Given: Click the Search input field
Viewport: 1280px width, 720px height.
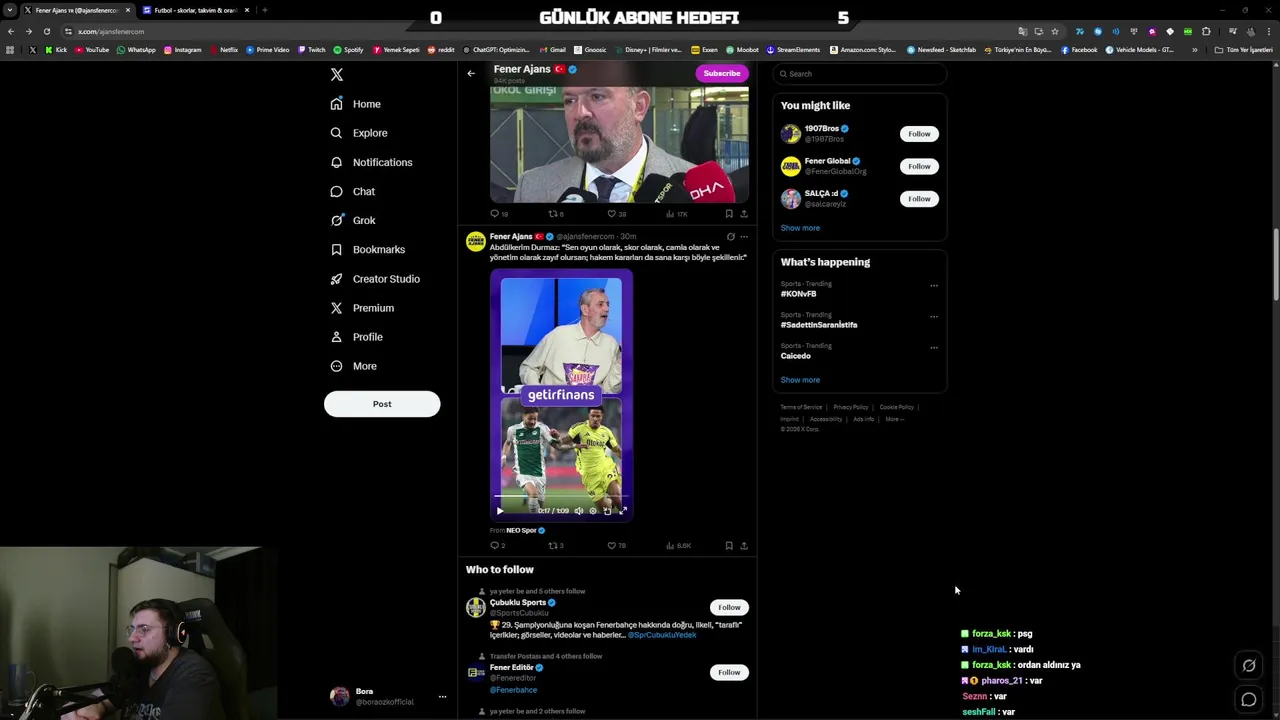Looking at the screenshot, I should [860, 74].
